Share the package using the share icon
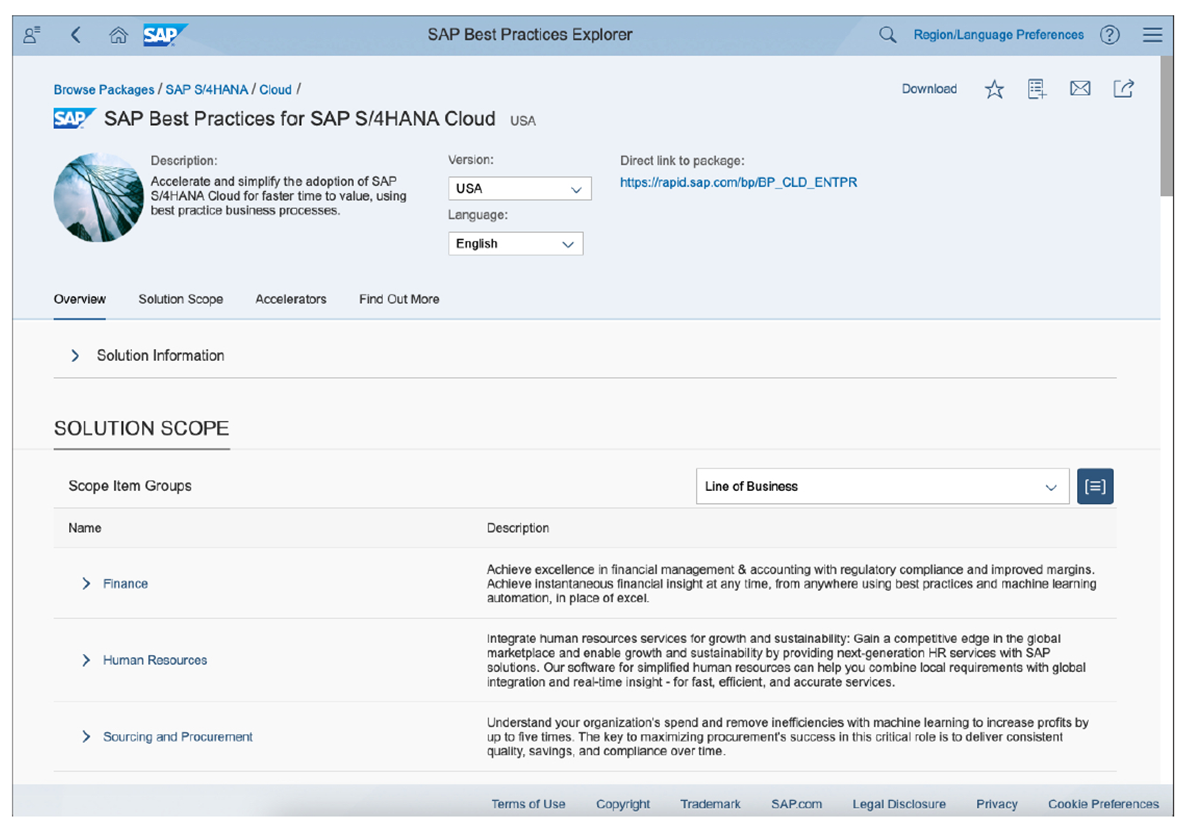Screen dimensions: 1188x830 (1123, 88)
